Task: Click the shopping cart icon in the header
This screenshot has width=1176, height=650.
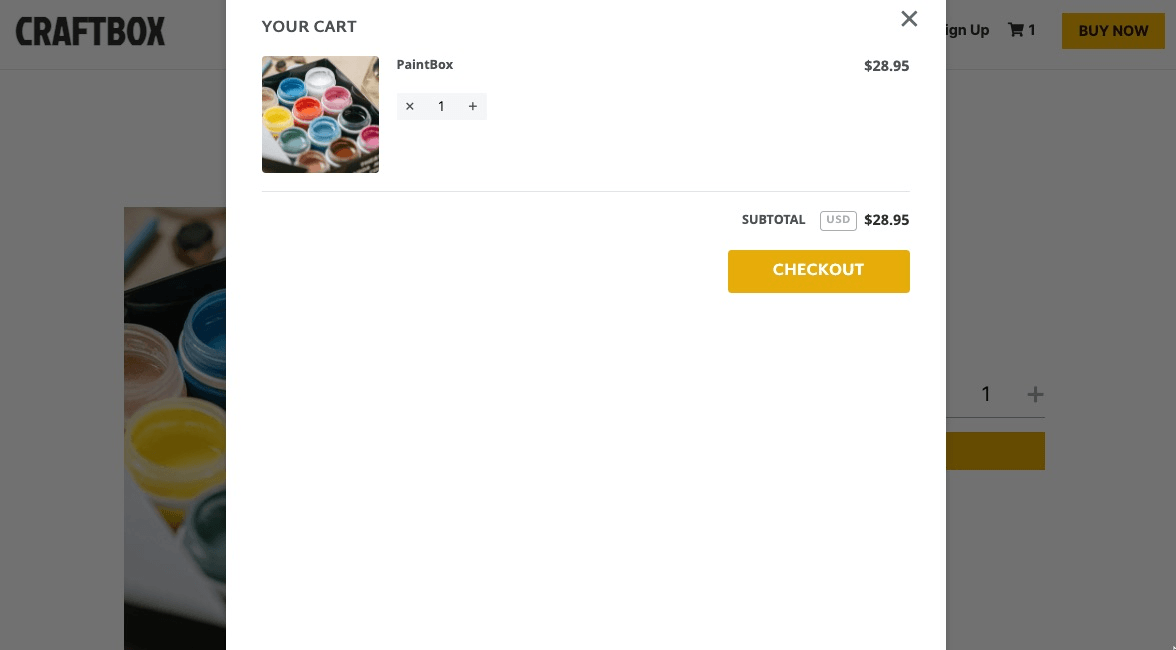Action: click(1016, 30)
